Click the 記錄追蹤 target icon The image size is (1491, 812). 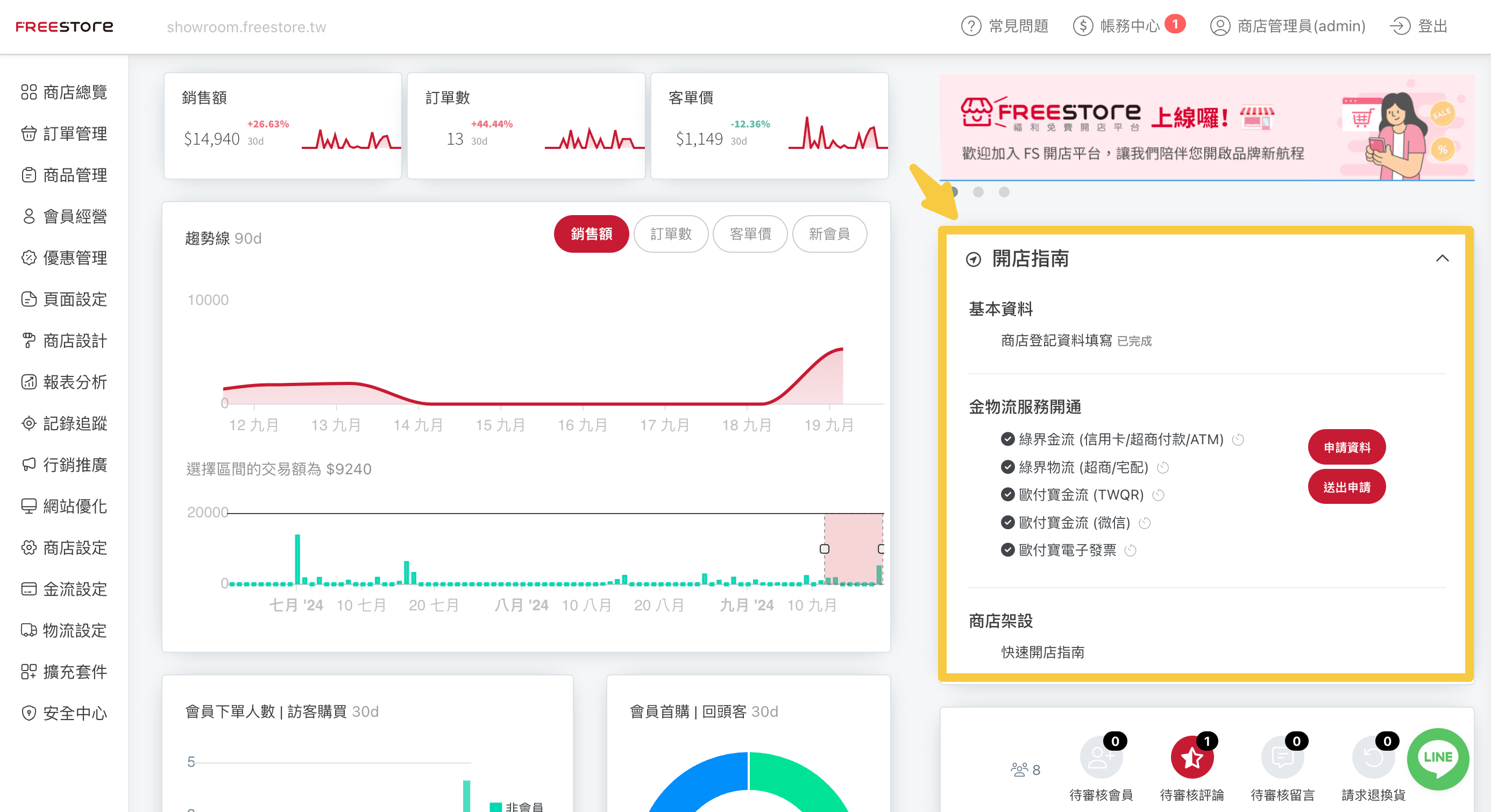click(x=29, y=423)
